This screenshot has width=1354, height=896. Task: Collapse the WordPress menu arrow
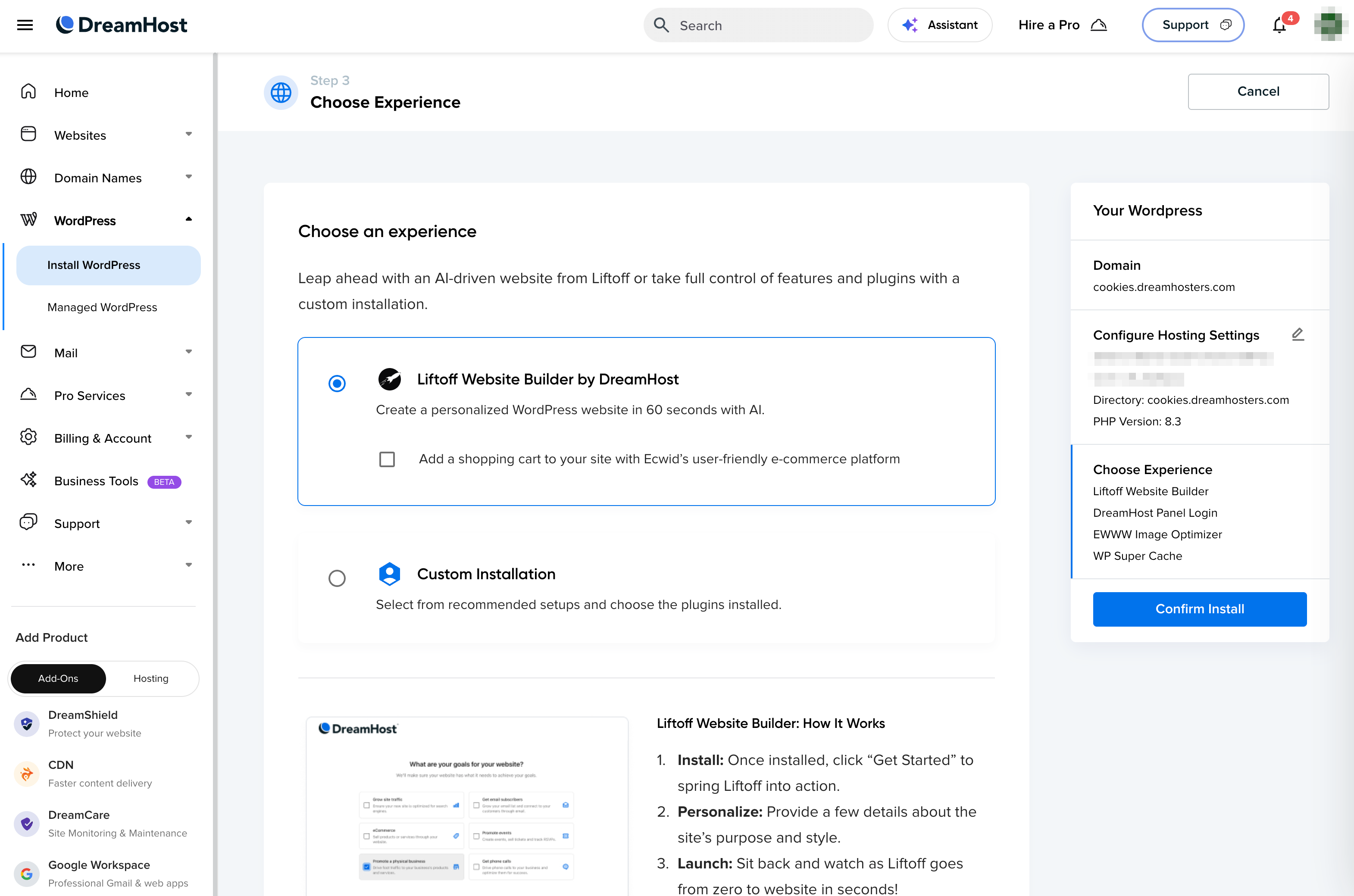click(189, 219)
